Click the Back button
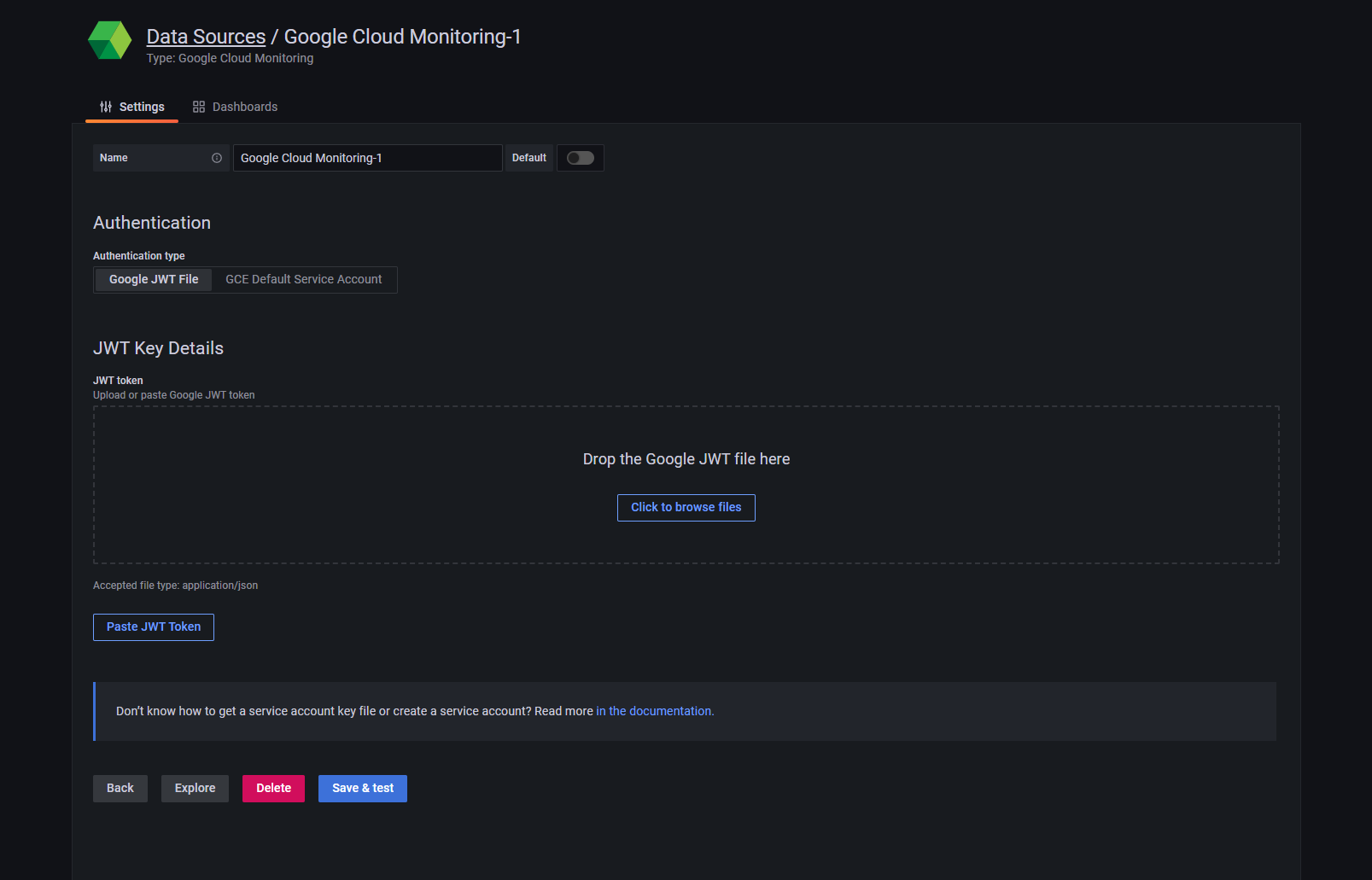 (120, 789)
